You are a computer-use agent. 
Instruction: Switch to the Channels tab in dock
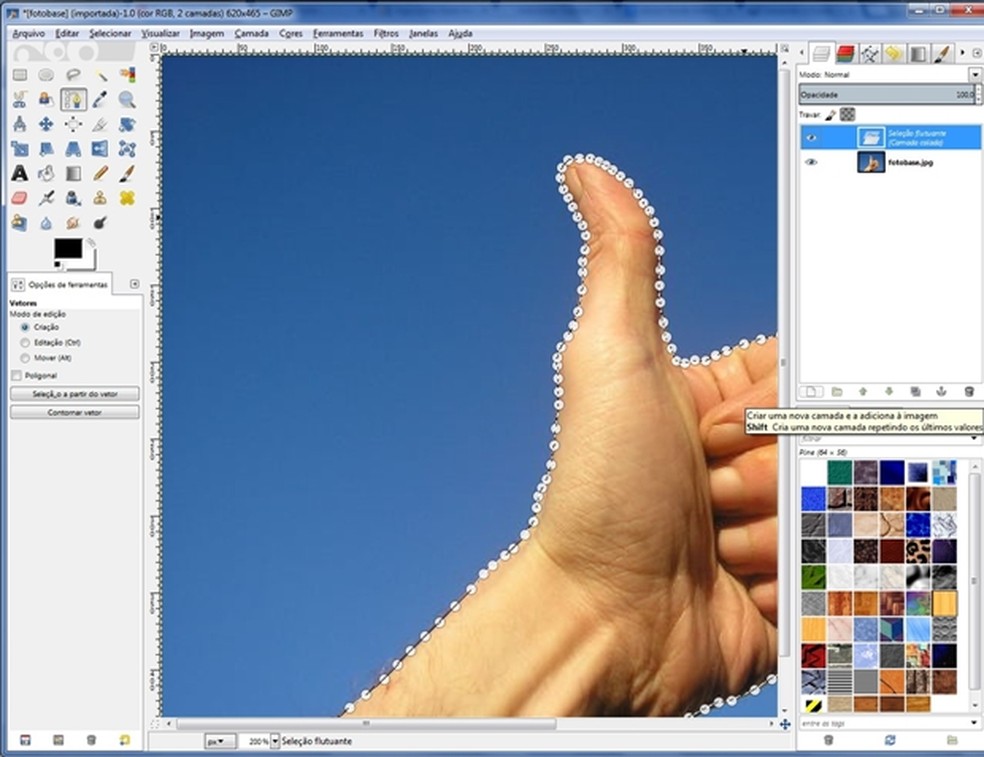(x=845, y=54)
